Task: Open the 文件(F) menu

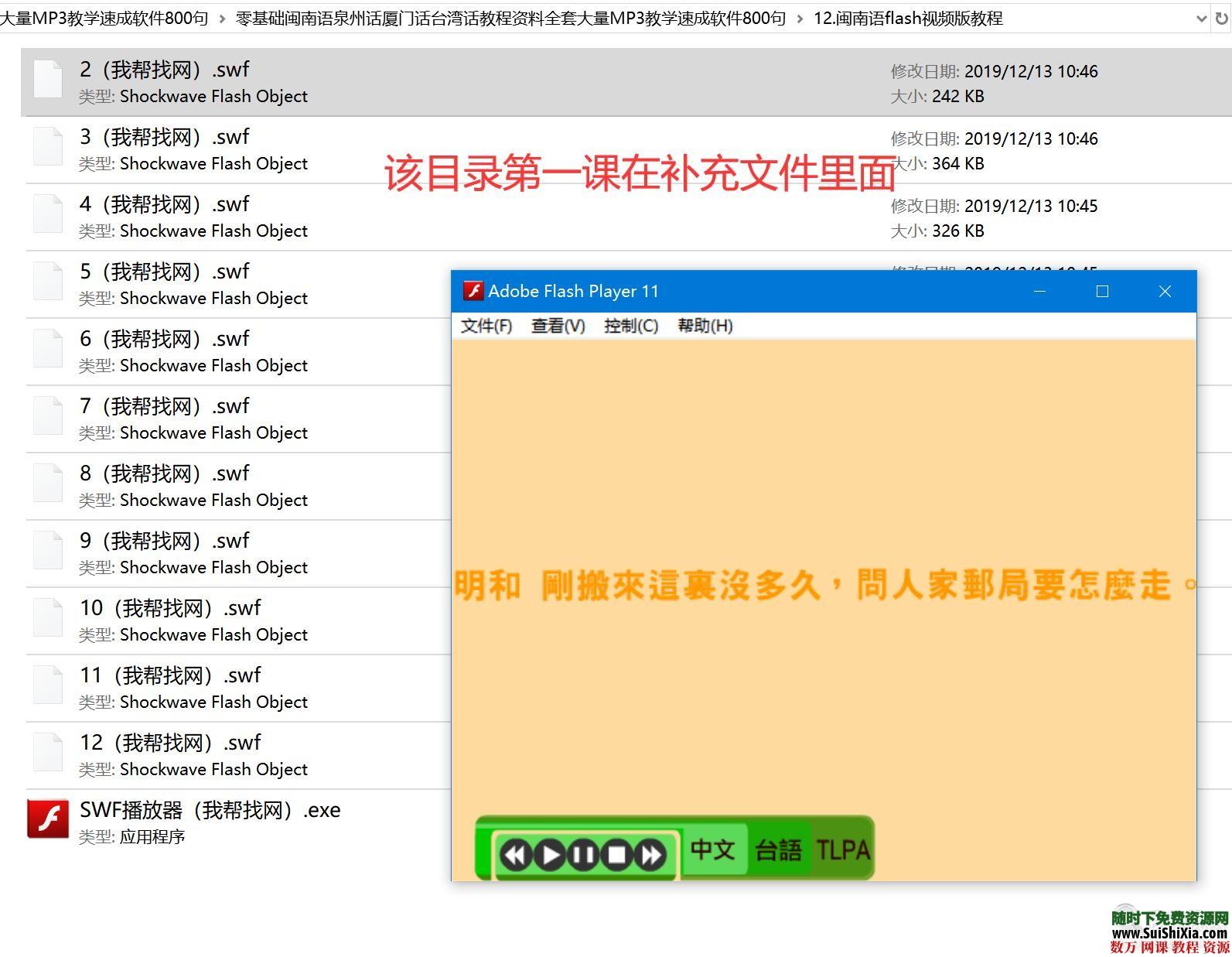Action: pyautogui.click(x=486, y=326)
